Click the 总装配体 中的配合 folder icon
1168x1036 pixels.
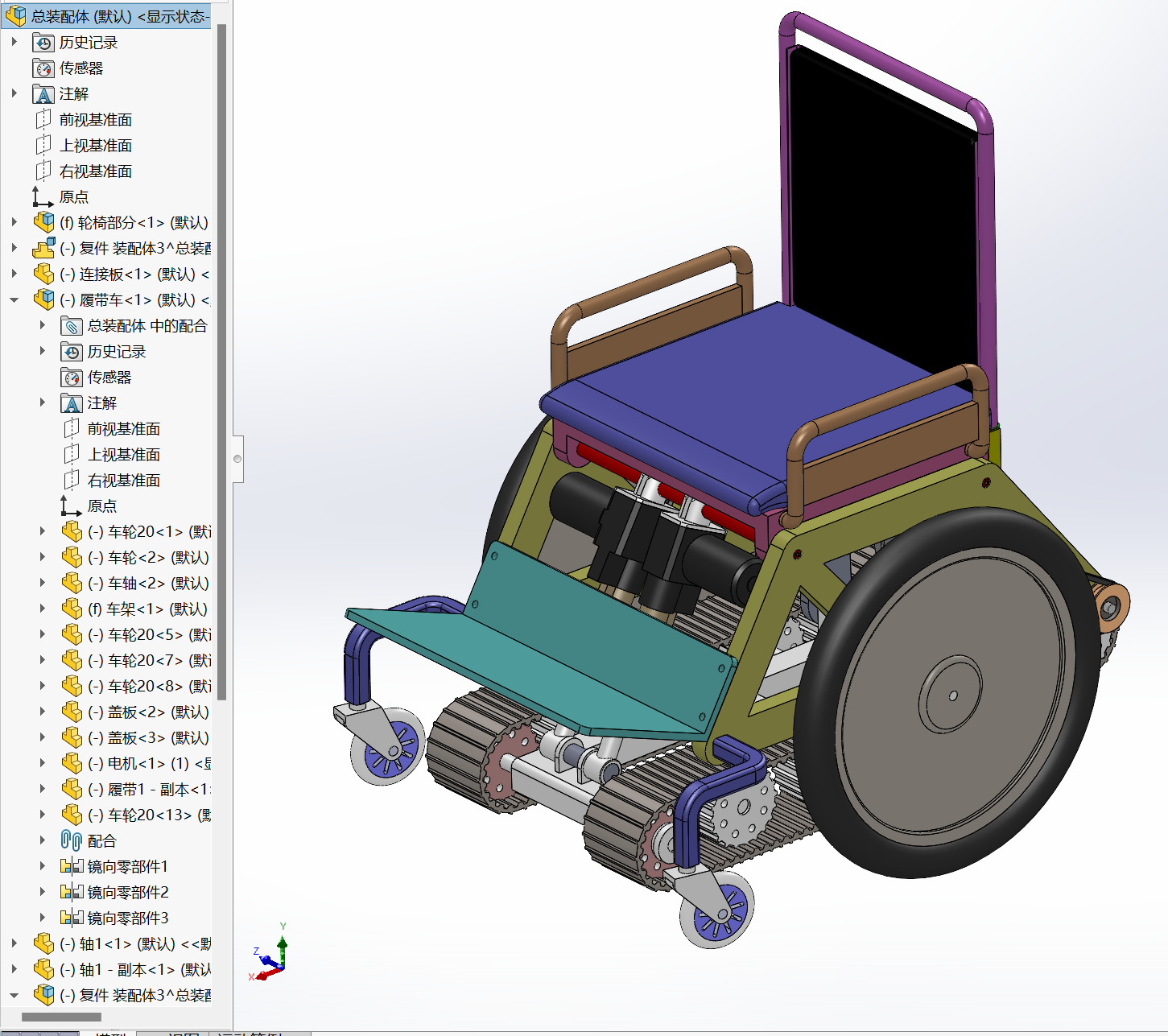72,326
